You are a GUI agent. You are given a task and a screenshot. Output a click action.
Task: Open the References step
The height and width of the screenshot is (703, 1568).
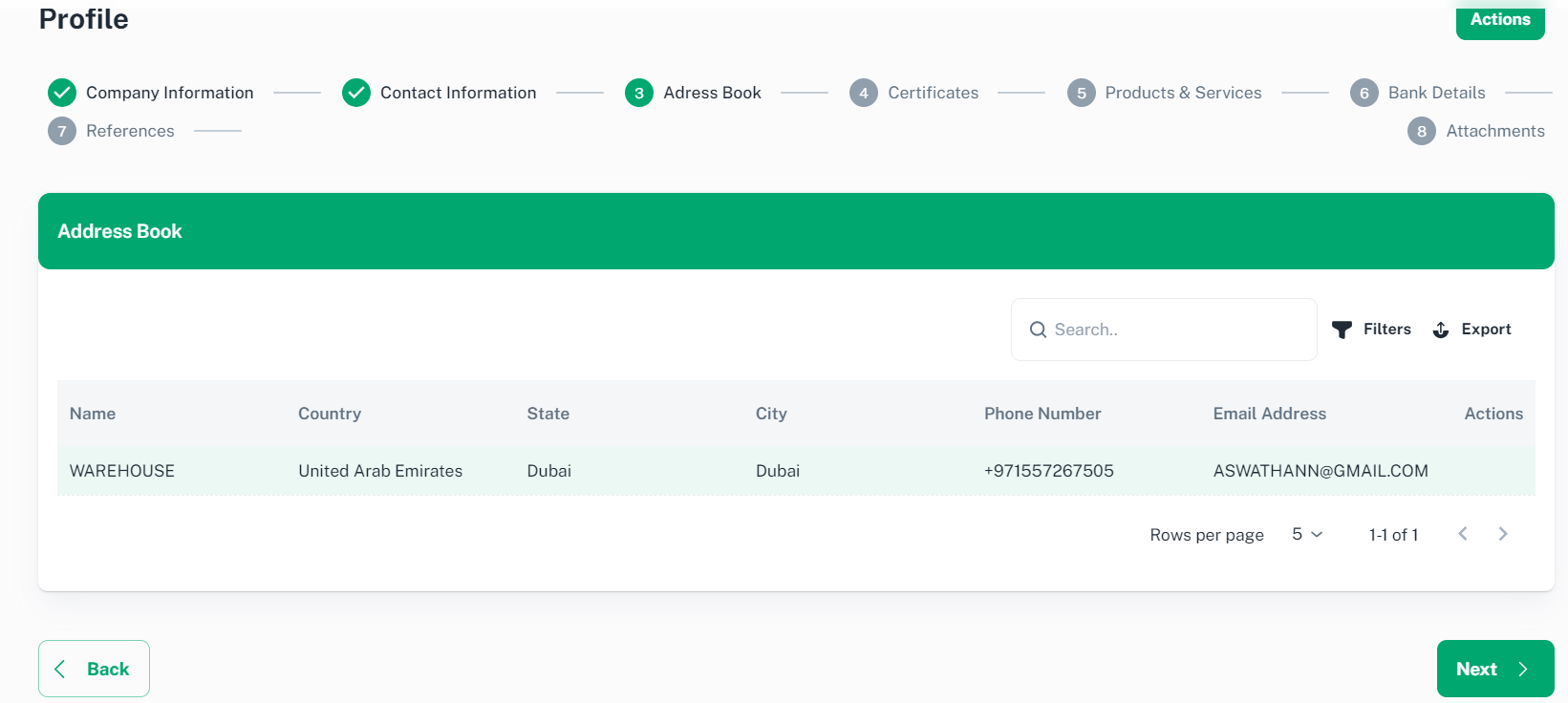point(130,131)
